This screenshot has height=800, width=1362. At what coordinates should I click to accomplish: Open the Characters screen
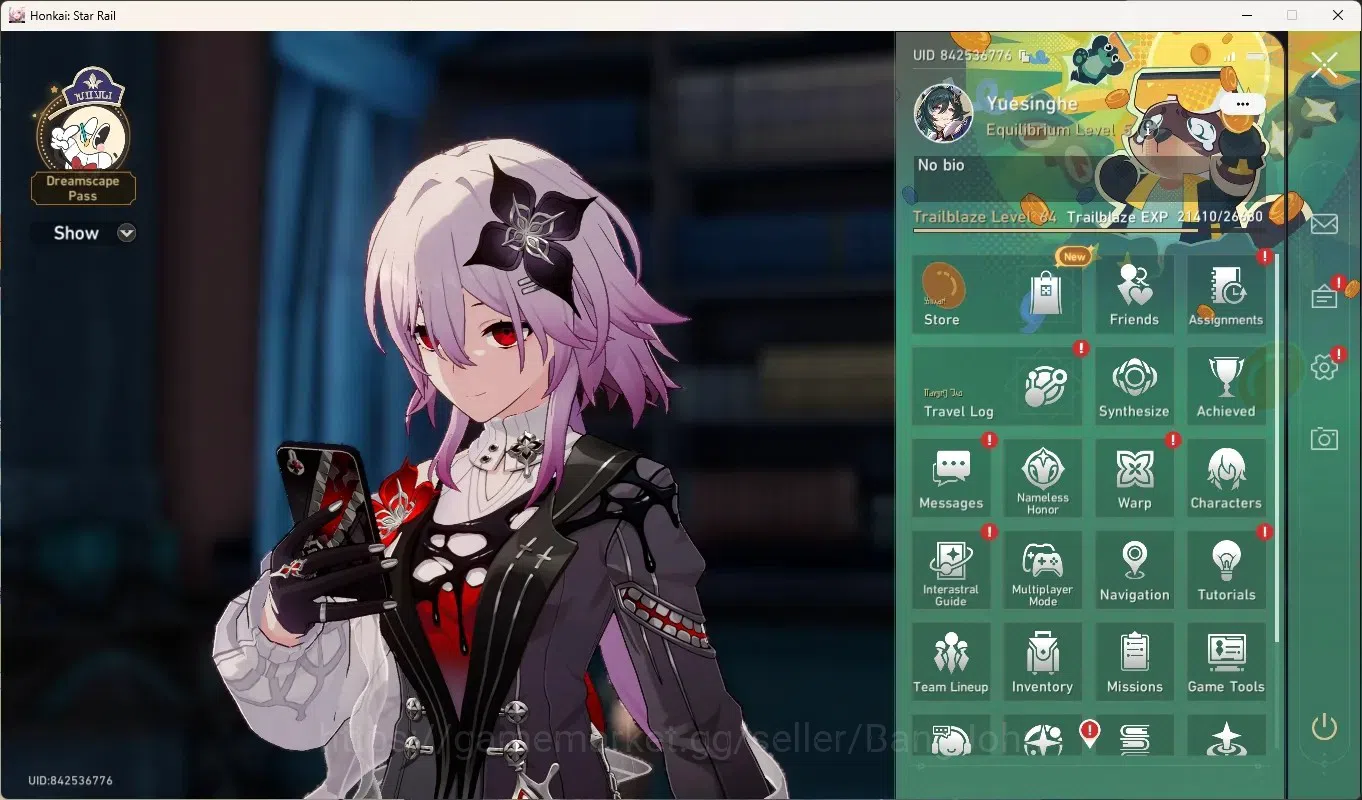click(1226, 478)
